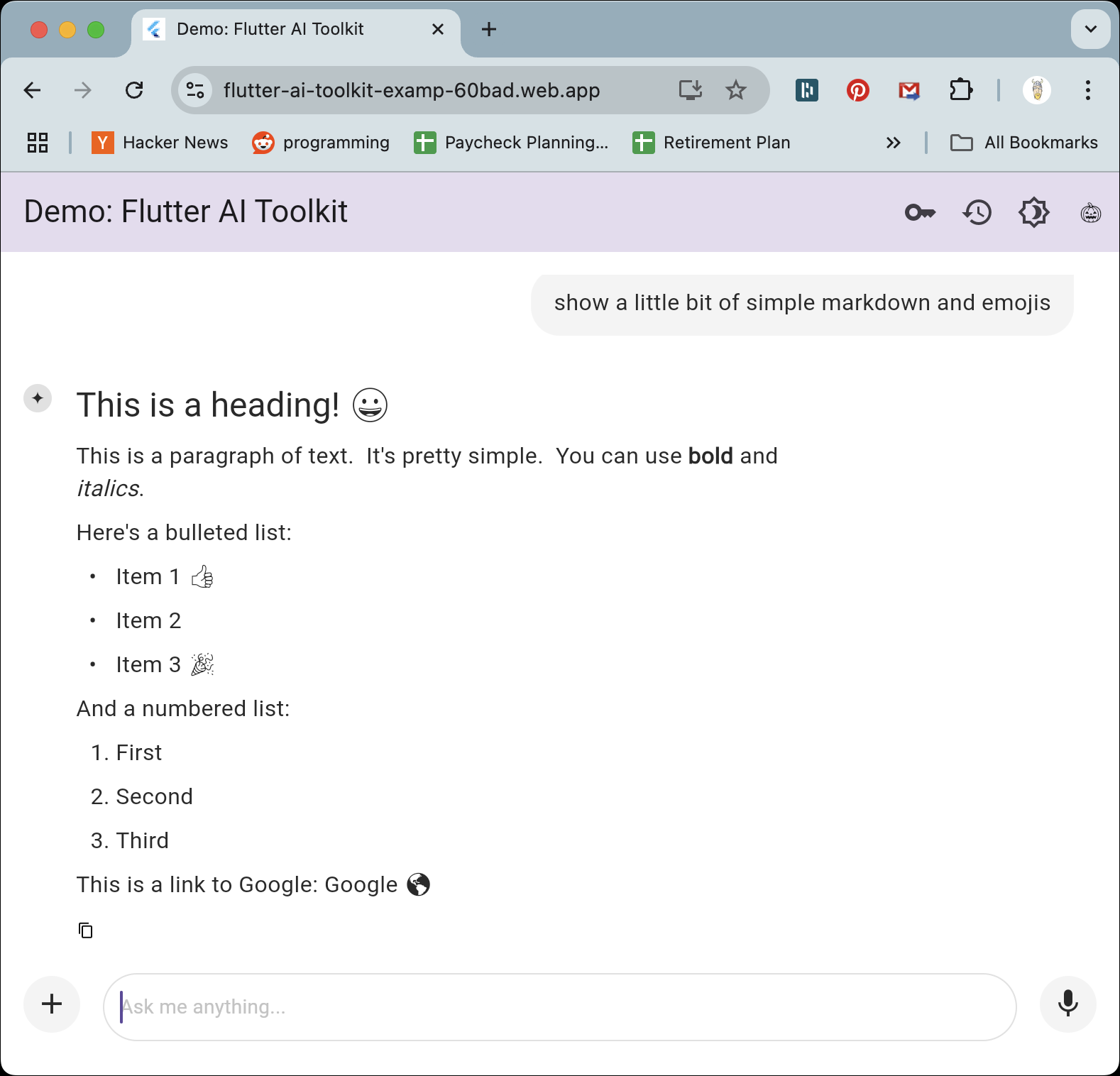
Task: Click the pumpkin style icon
Action: click(1091, 212)
